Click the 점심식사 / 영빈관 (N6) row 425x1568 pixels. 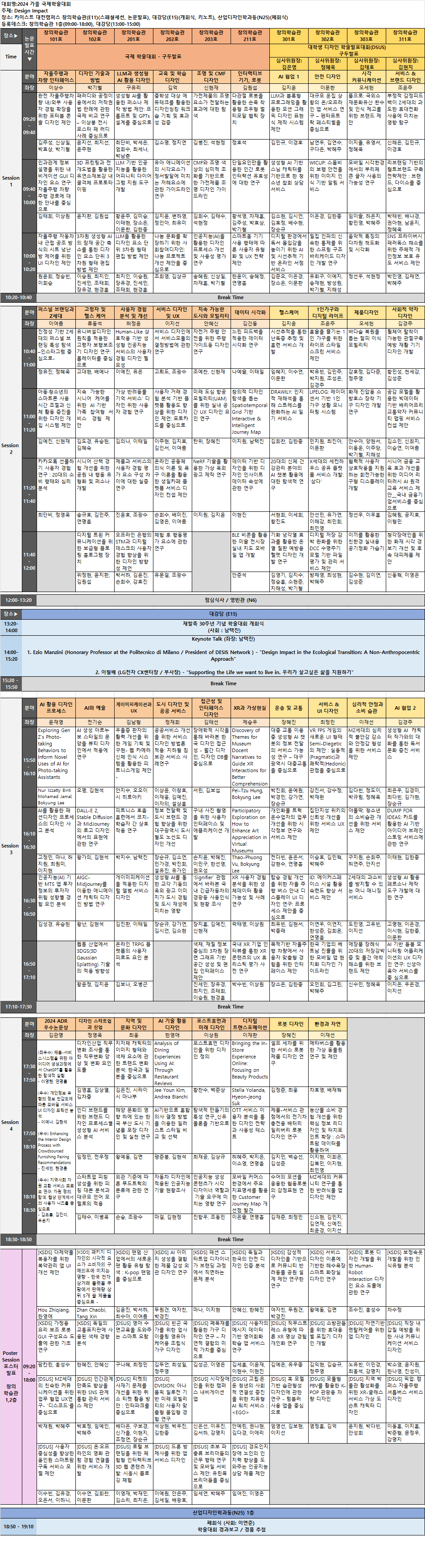pyautogui.click(x=212, y=600)
